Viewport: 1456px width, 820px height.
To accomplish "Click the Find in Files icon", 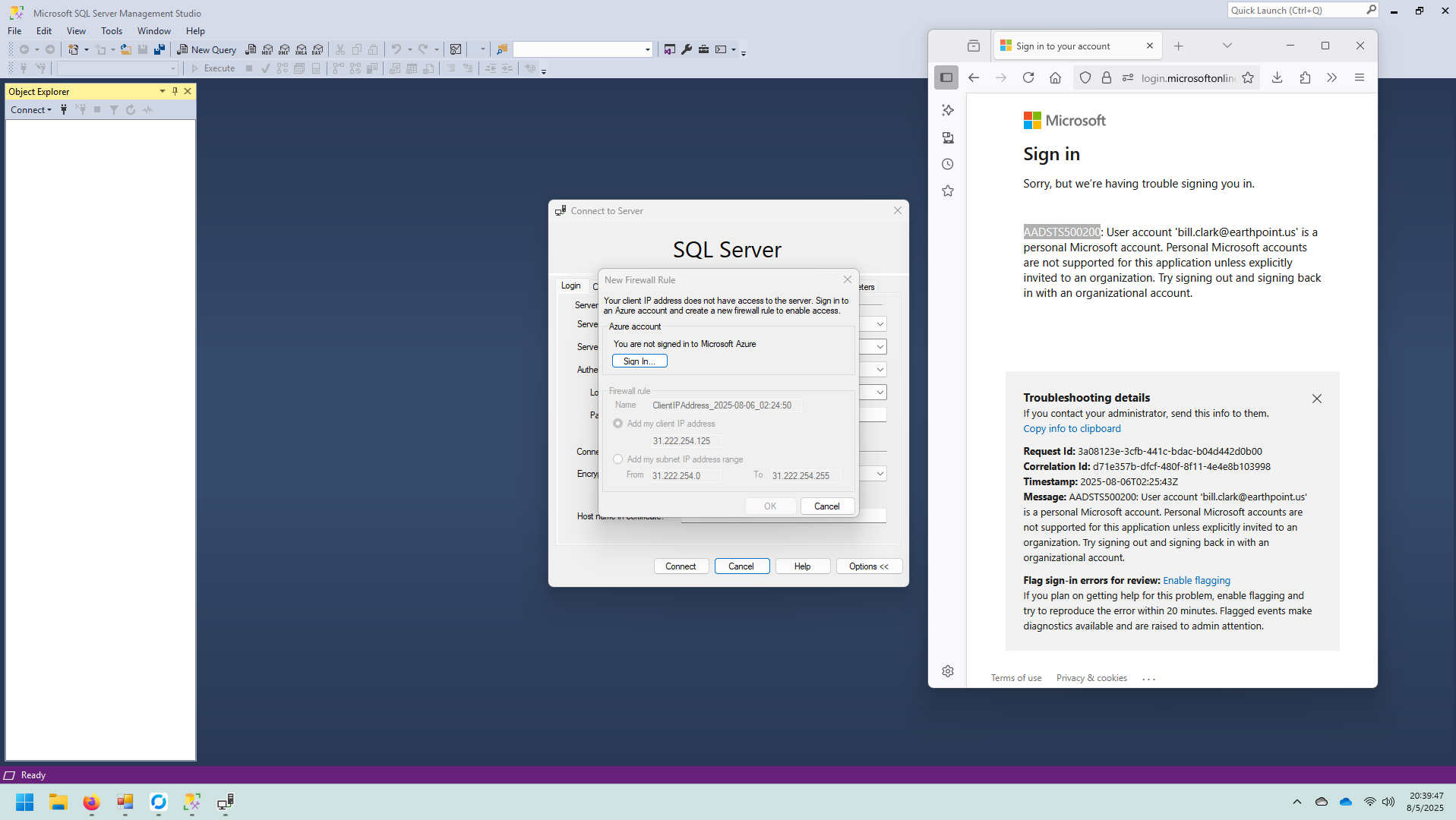I will (501, 49).
